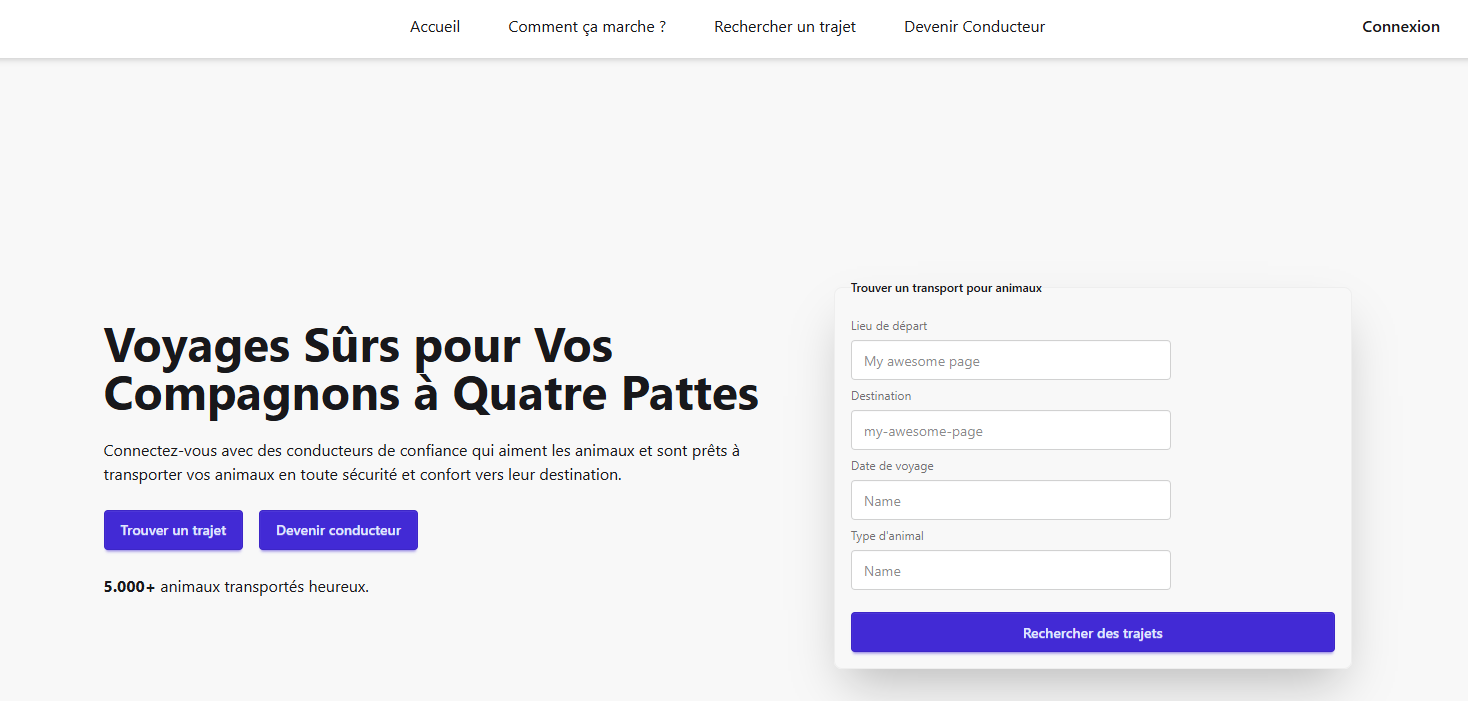Click the "5.000+ animaux transportés heureux" statistic text
Screen dimensions: 1468x701
pyautogui.click(x=236, y=587)
